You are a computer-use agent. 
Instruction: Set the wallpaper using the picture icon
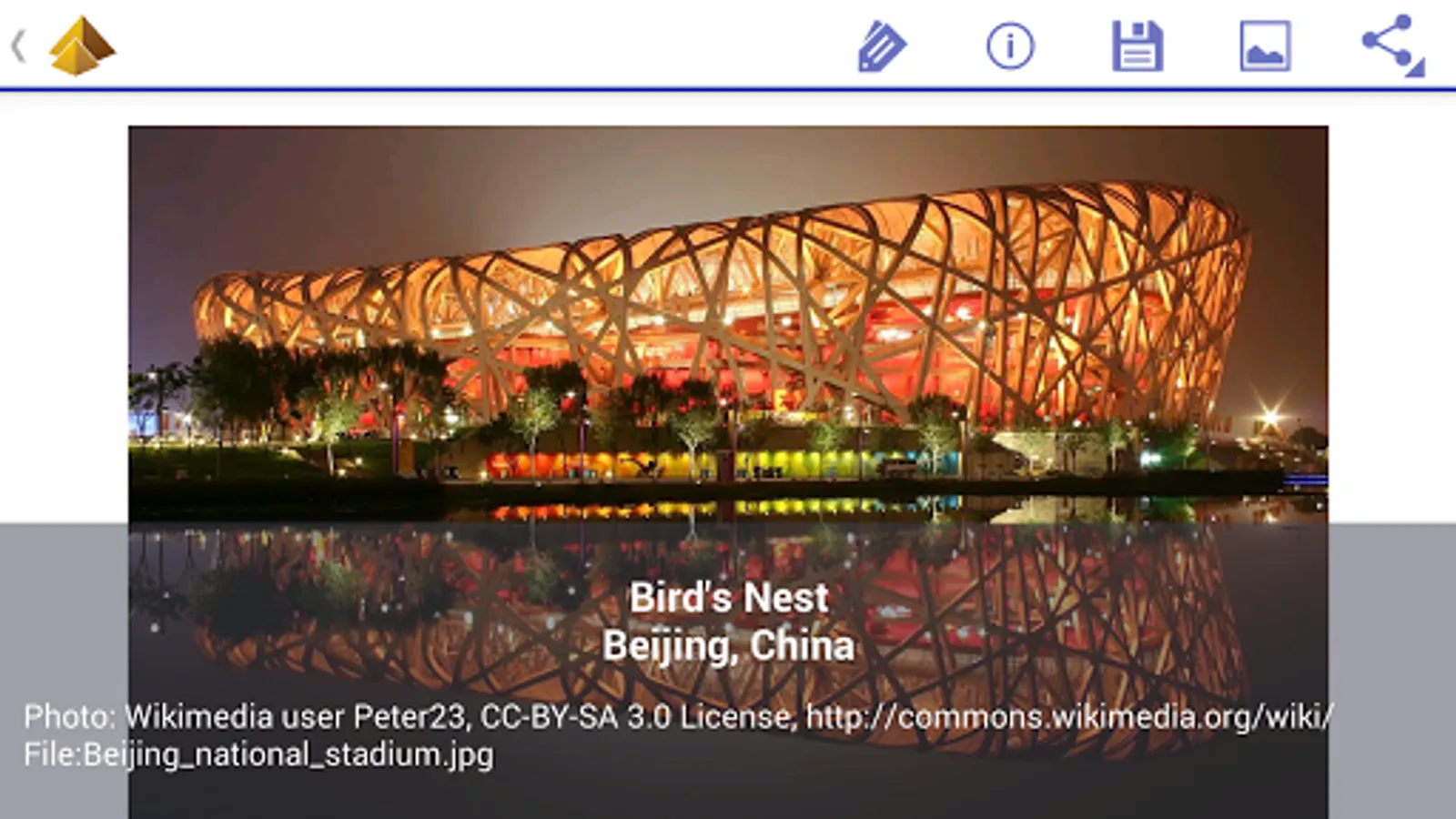point(1265,46)
